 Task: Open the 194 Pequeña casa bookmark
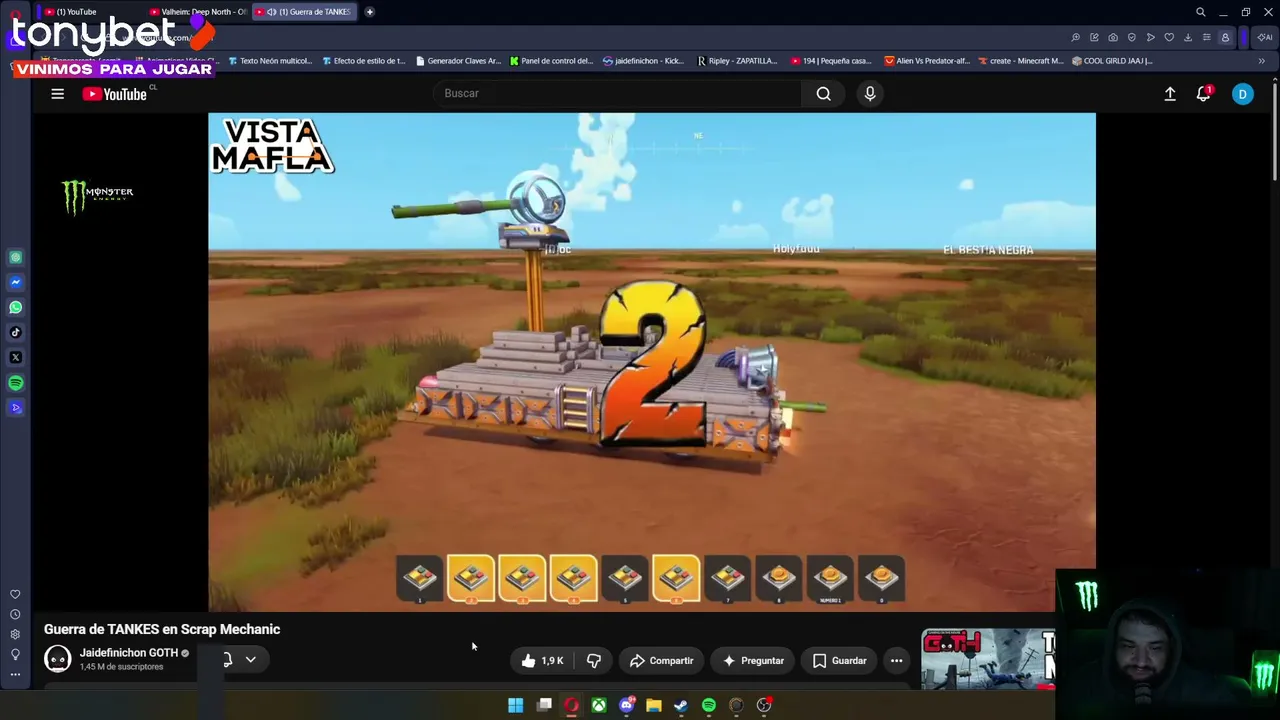point(831,61)
